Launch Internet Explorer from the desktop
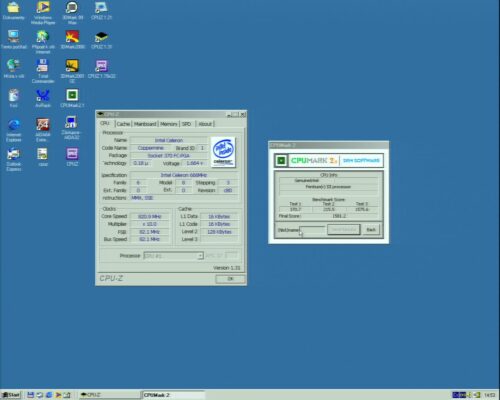This screenshot has width=500, height=400. (14, 130)
